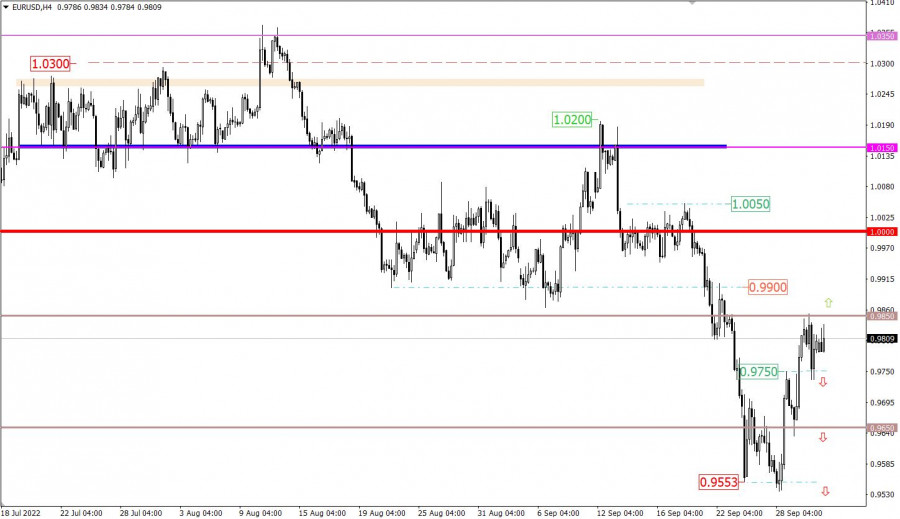The height and width of the screenshot is (519, 900).
Task: Select the red 0.9553 chart label
Action: pyautogui.click(x=719, y=482)
